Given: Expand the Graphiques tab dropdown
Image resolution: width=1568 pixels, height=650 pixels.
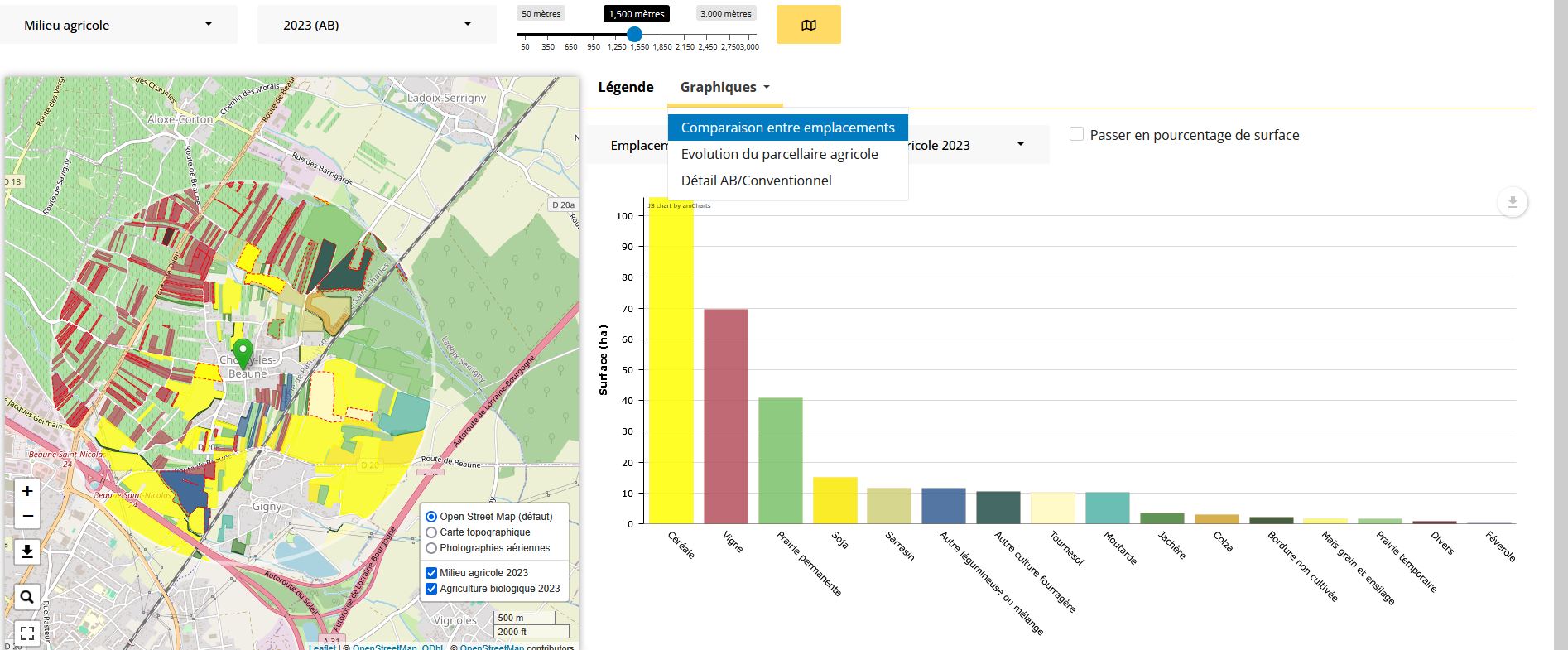Looking at the screenshot, I should (x=725, y=87).
